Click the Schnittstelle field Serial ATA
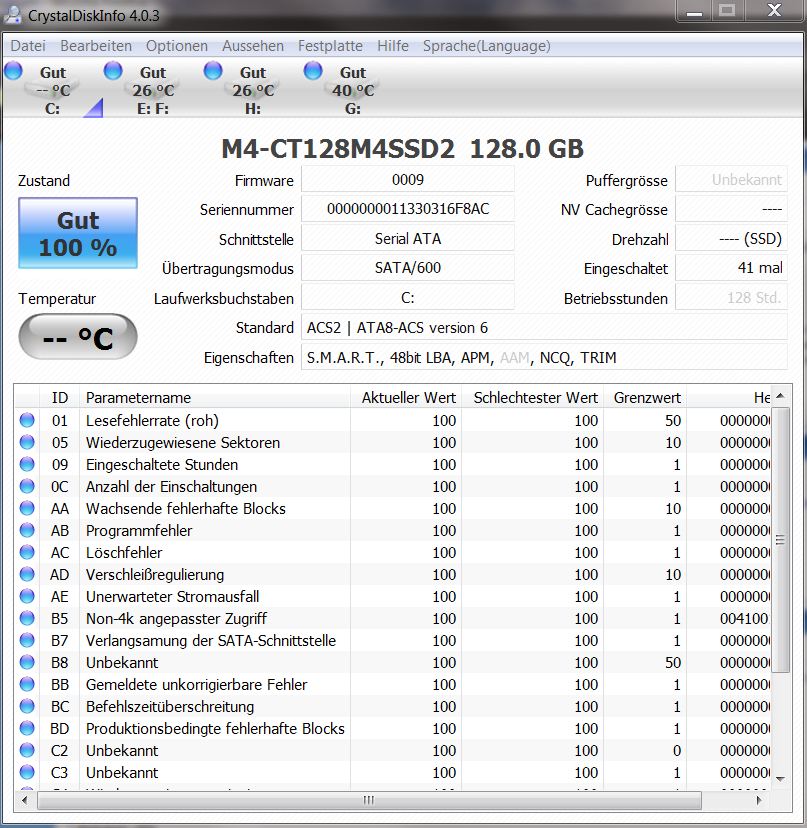 tap(408, 239)
